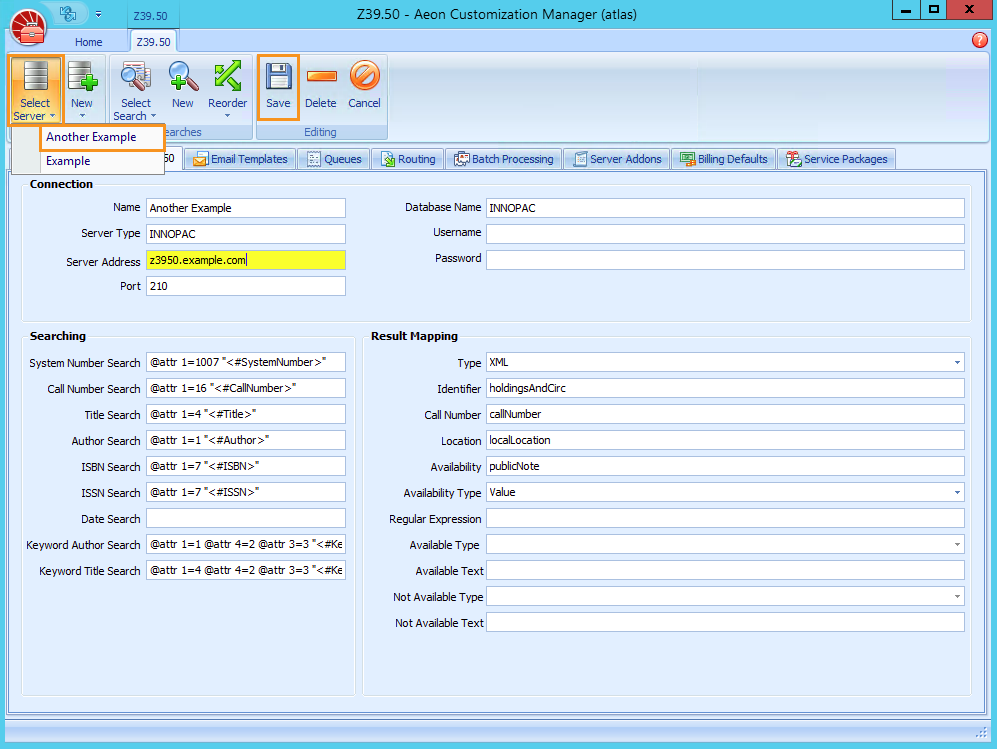Switch to the Home ribbon tab
The height and width of the screenshot is (749, 997).
pyautogui.click(x=88, y=42)
